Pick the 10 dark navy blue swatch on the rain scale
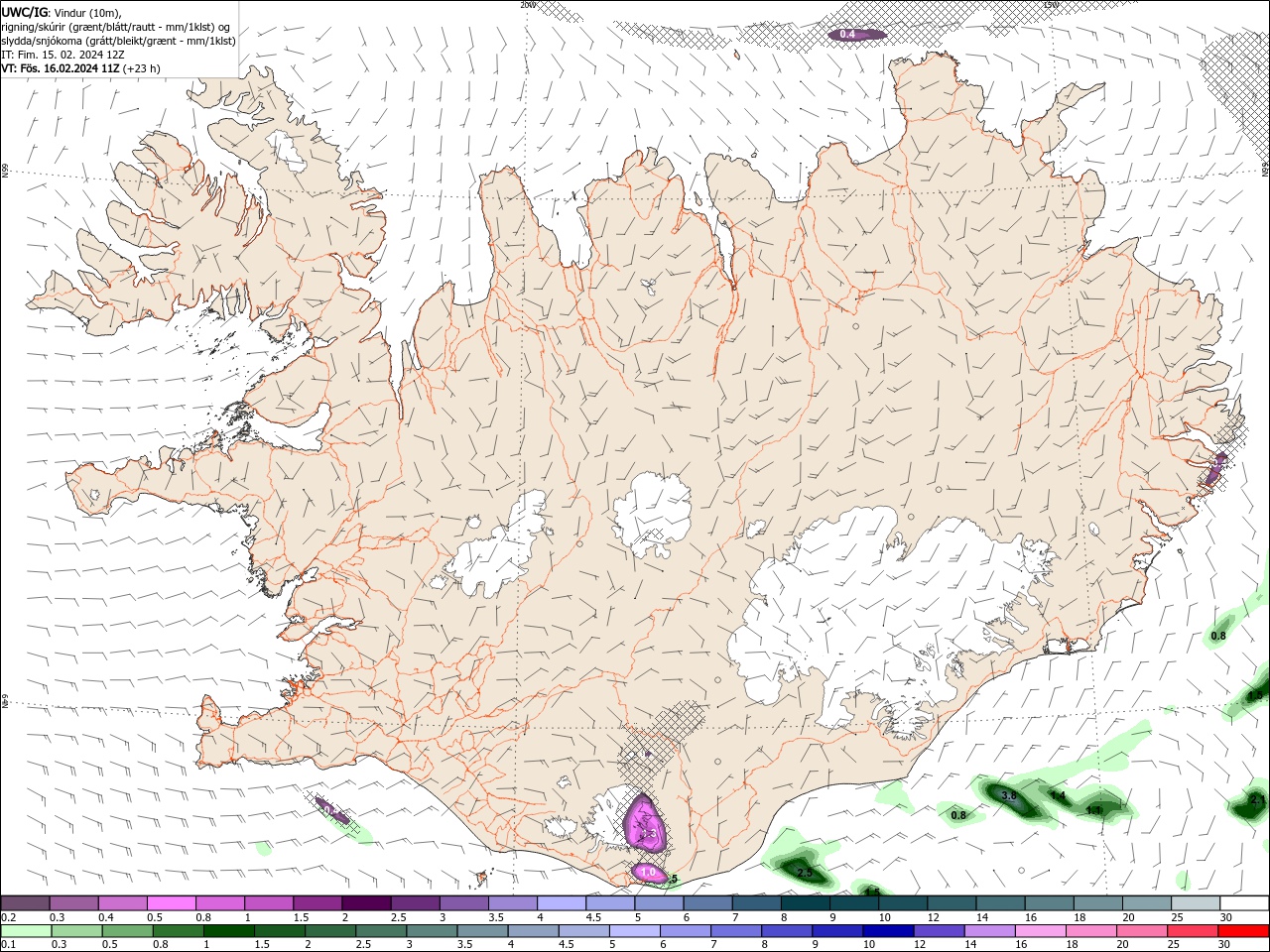This screenshot has width=1270, height=952. coord(887,931)
